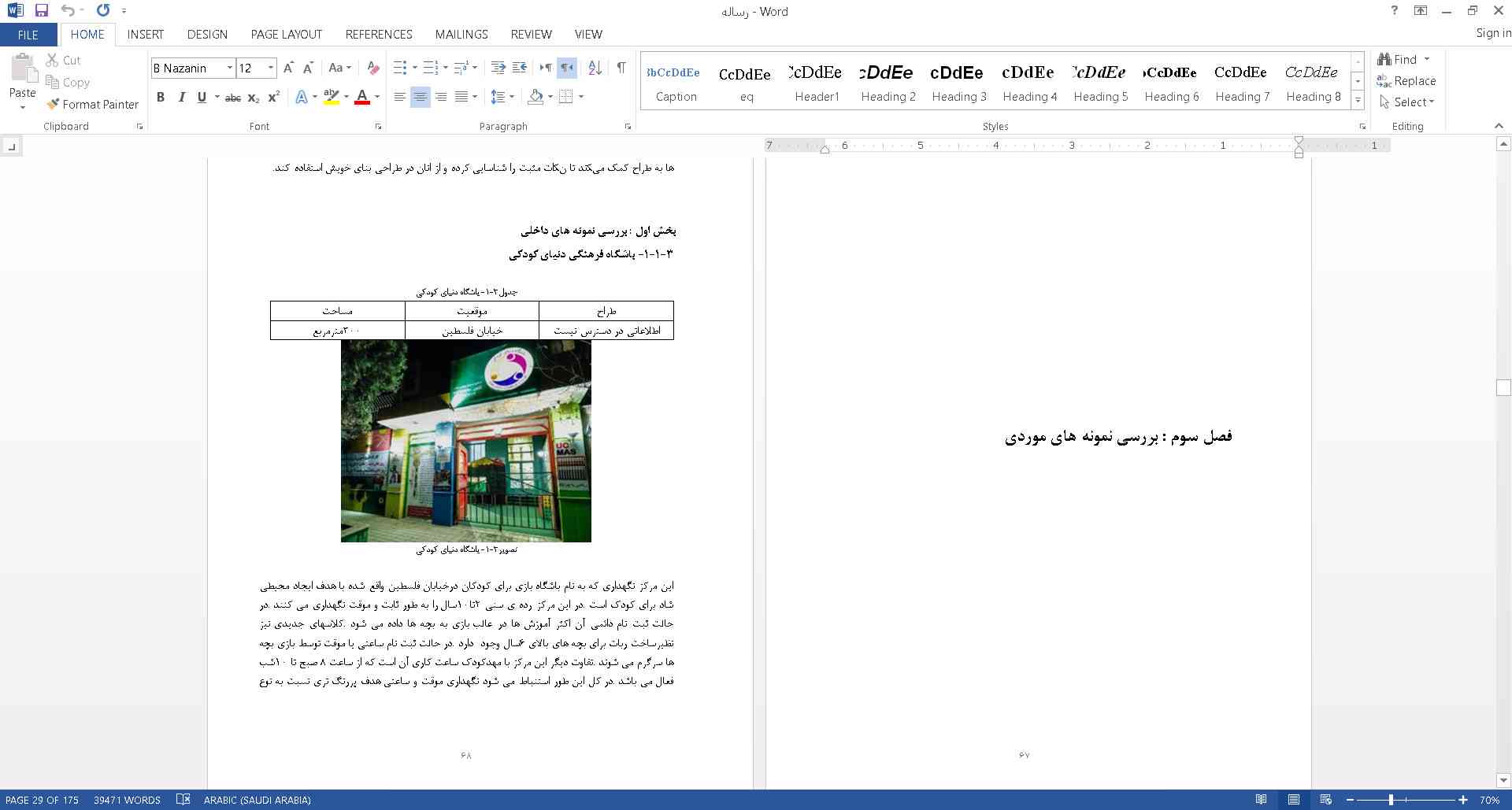Cut the selected text
1512x810 pixels.
pyautogui.click(x=63, y=60)
